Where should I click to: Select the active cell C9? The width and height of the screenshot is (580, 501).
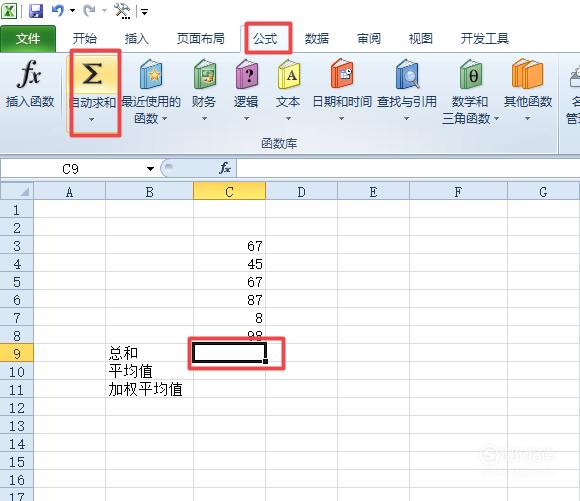(x=229, y=353)
